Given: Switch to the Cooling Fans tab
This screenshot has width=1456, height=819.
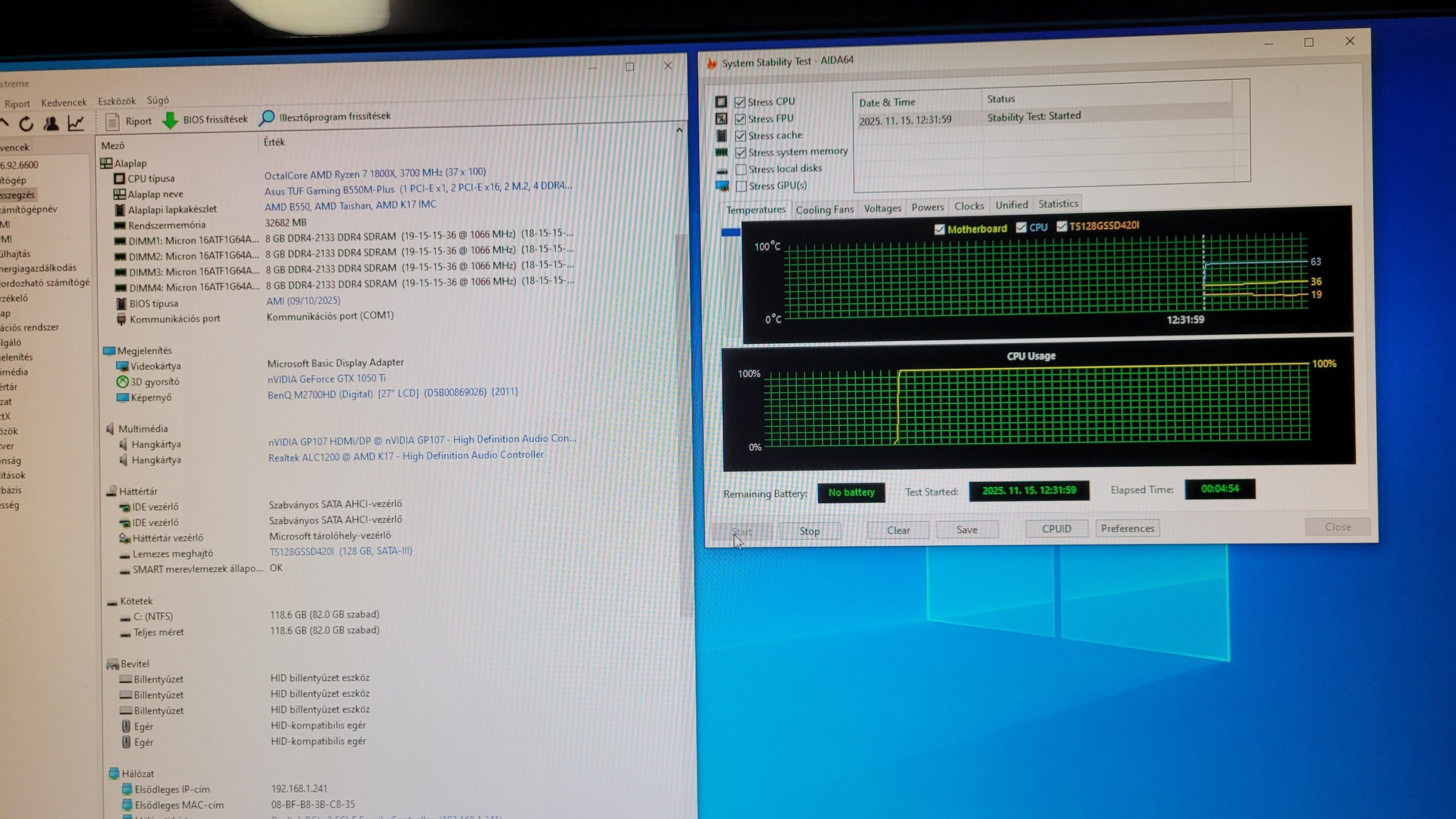Looking at the screenshot, I should coord(824,210).
